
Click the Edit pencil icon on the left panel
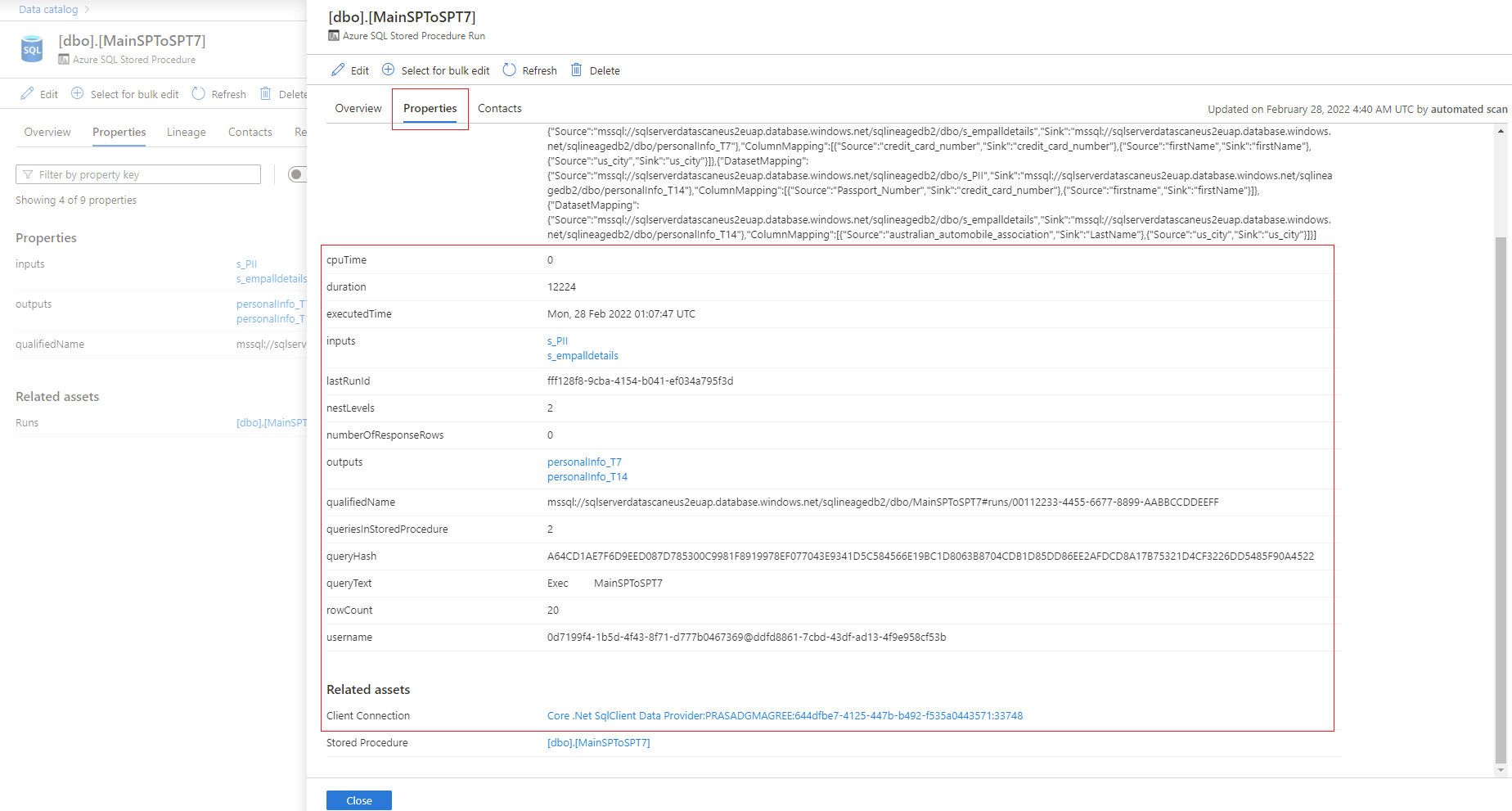pos(25,93)
